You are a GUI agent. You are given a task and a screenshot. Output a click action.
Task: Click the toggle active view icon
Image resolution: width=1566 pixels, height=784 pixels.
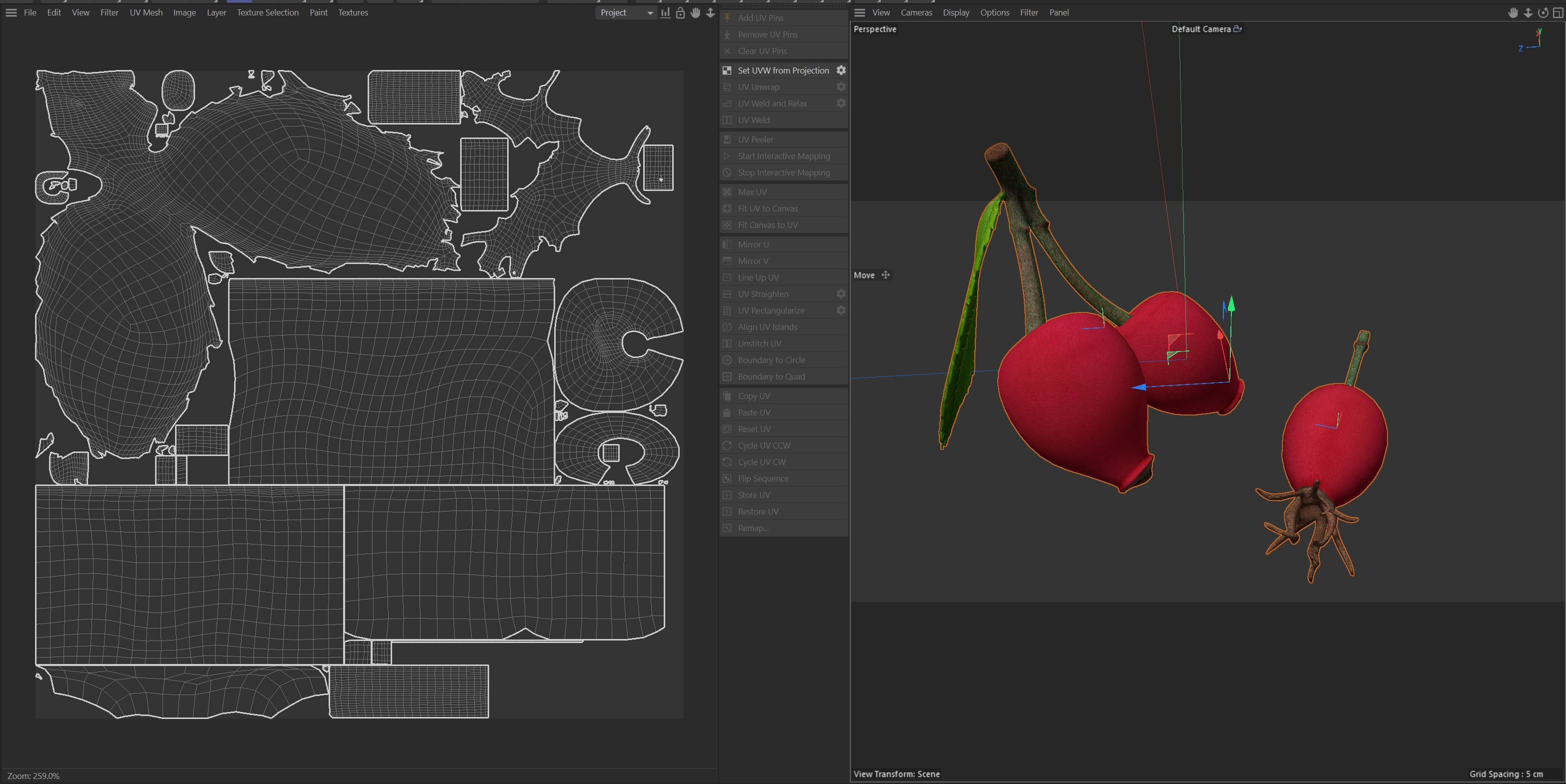(x=1557, y=13)
